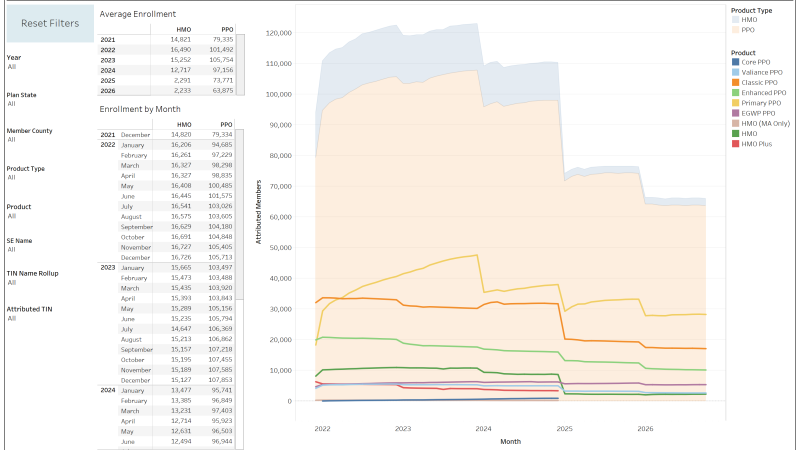This screenshot has width=800, height=450.
Task: Select 2021 December in Enrollment by Month
Action: tap(166, 135)
